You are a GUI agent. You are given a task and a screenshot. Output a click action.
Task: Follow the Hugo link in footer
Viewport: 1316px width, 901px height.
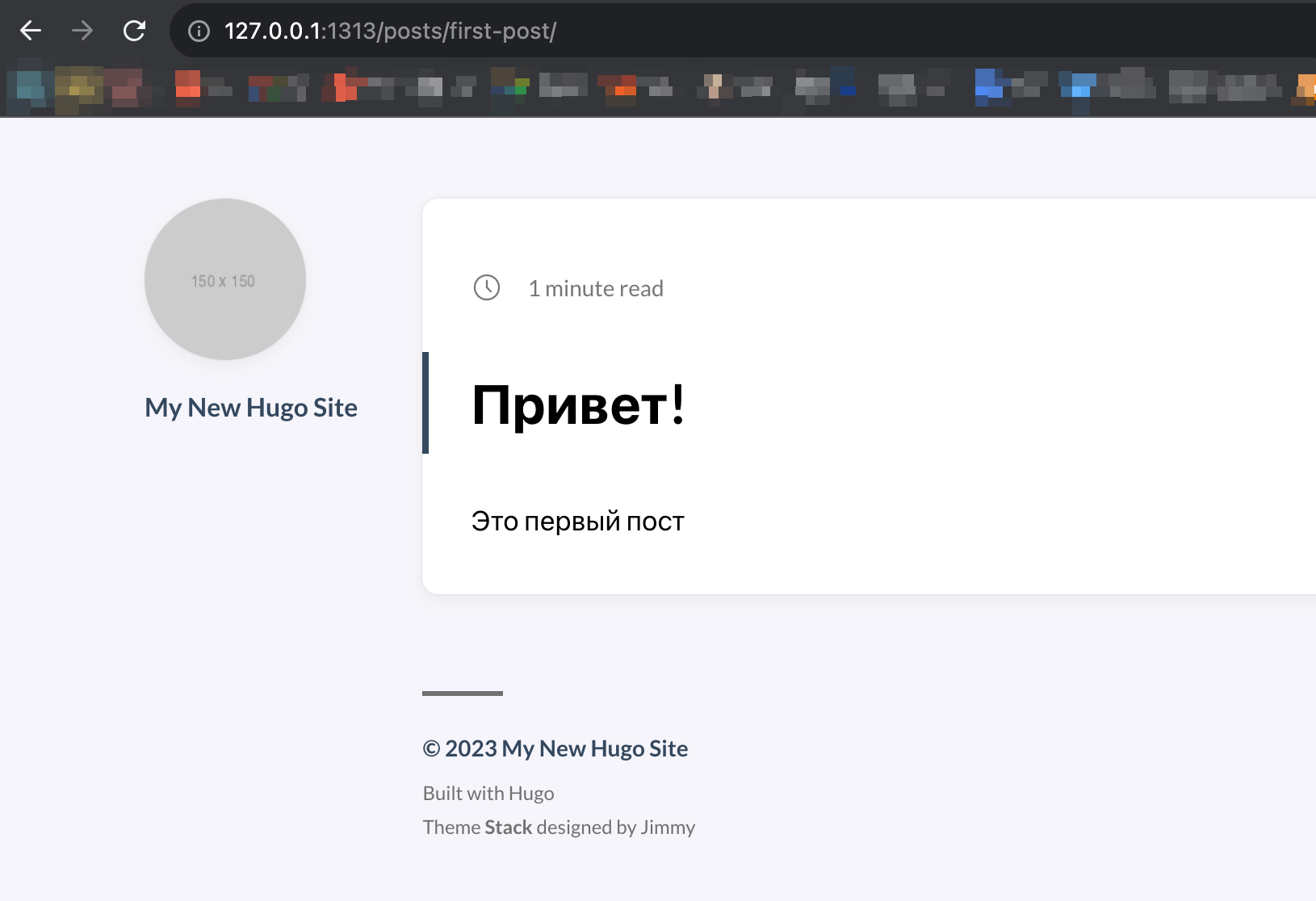click(x=531, y=794)
